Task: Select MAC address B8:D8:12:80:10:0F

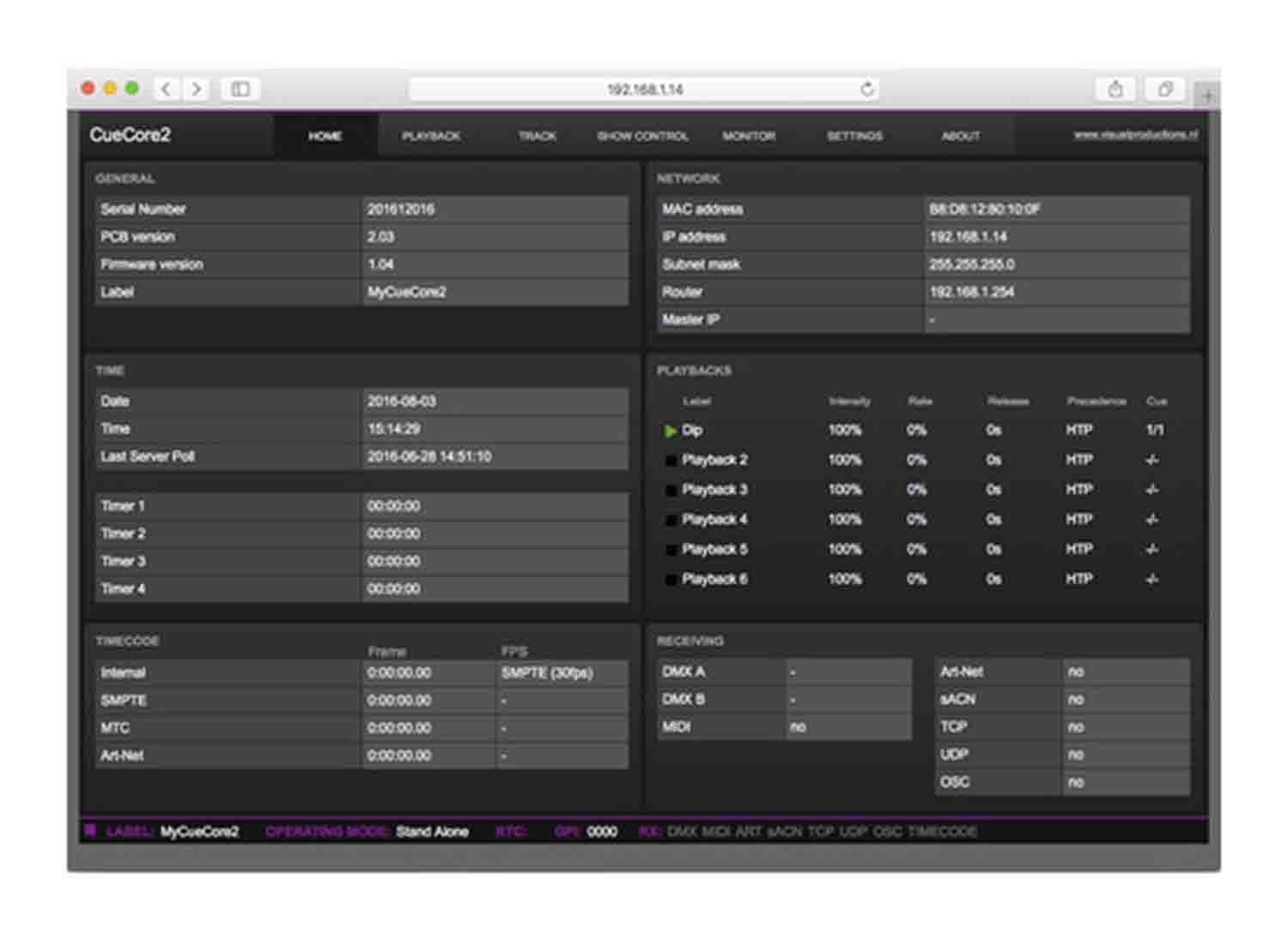Action: click(985, 209)
